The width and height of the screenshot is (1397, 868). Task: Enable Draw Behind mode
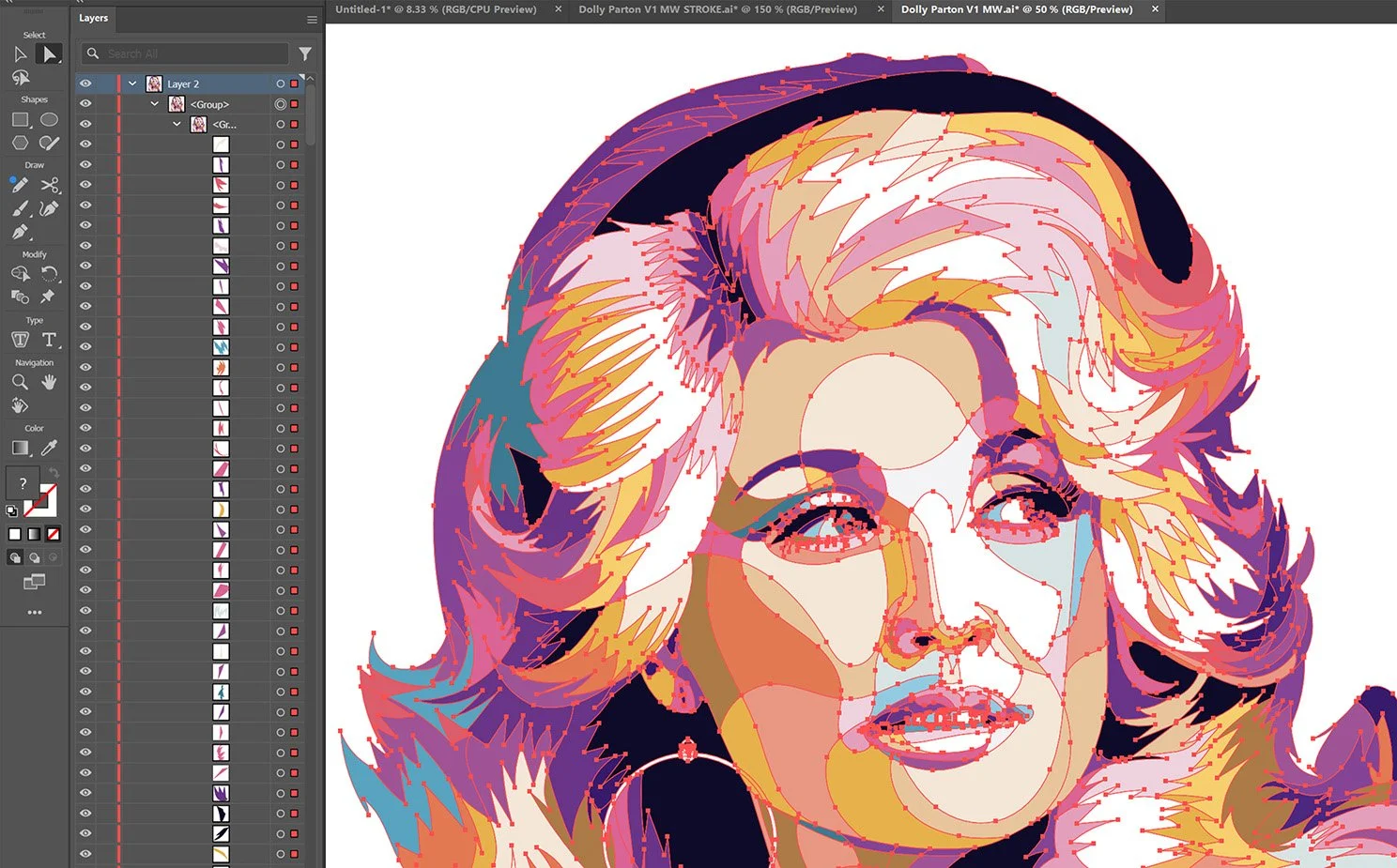tap(35, 557)
